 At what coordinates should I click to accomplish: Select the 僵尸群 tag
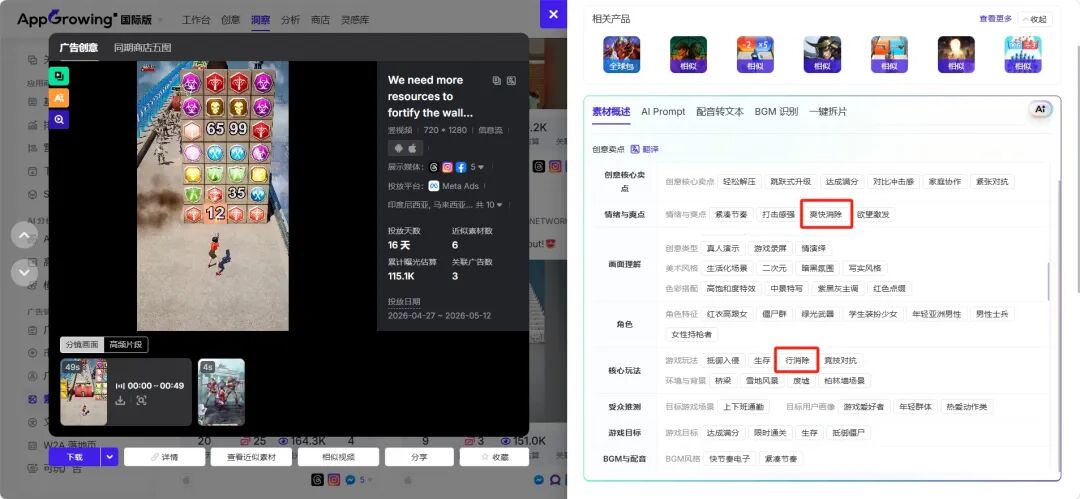point(774,314)
